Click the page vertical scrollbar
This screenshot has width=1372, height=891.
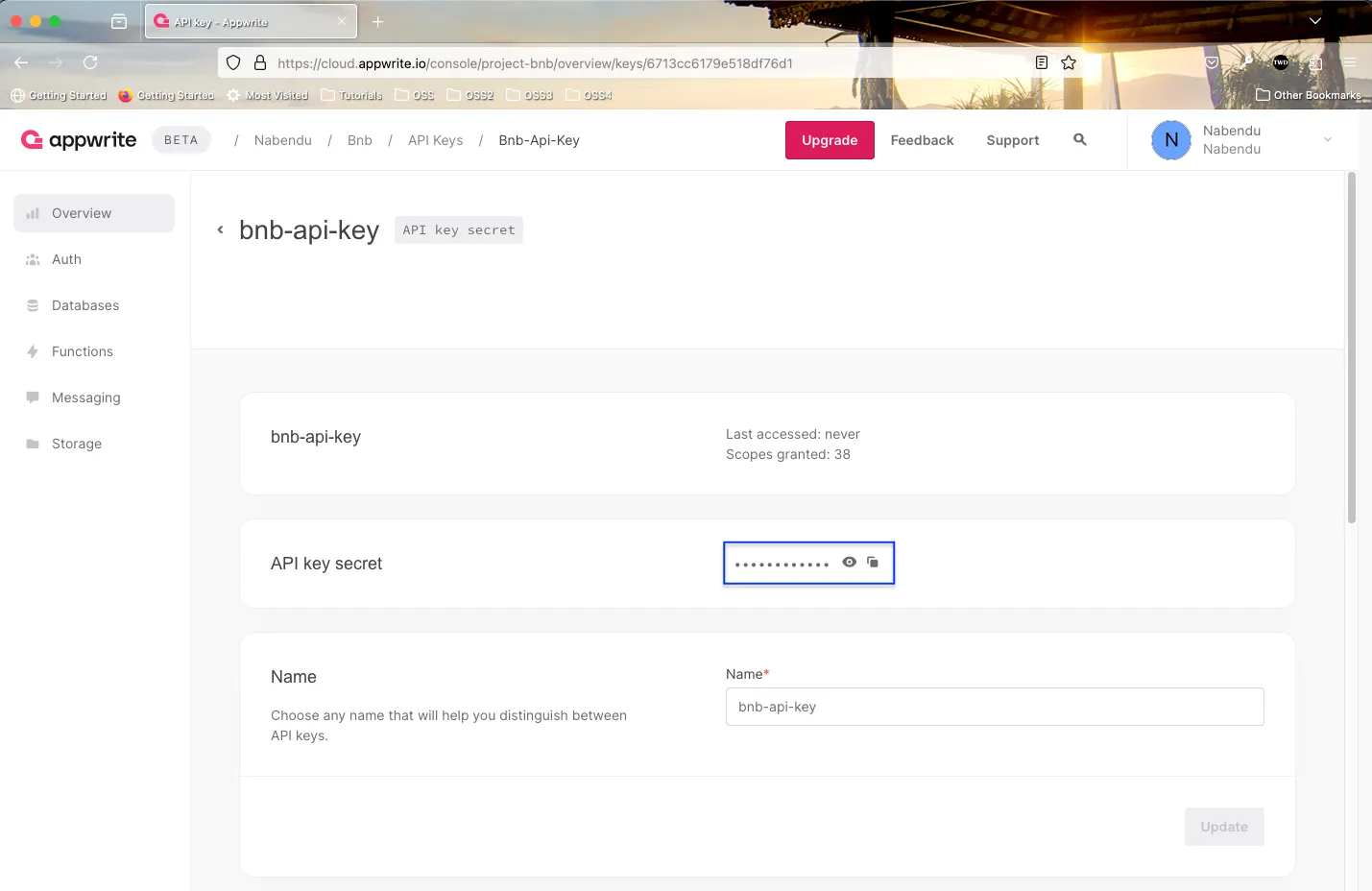[x=1352, y=348]
